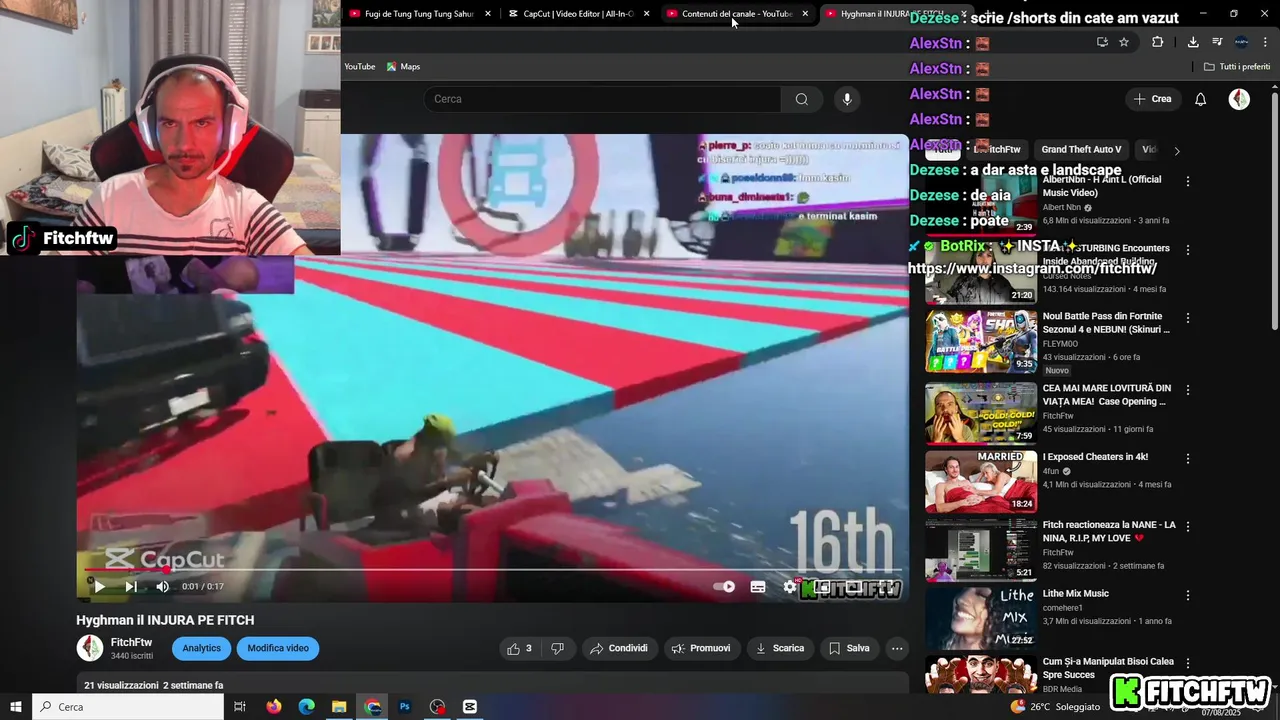Open File Explorer from taskbar

339,707
